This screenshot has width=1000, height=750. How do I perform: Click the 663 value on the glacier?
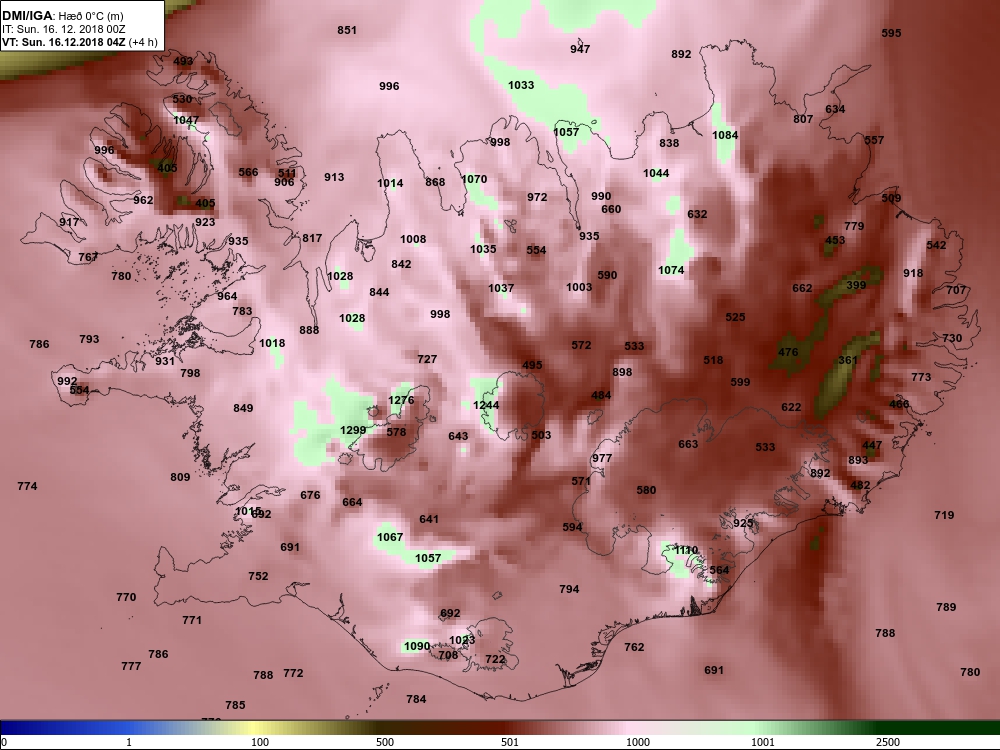tap(688, 444)
